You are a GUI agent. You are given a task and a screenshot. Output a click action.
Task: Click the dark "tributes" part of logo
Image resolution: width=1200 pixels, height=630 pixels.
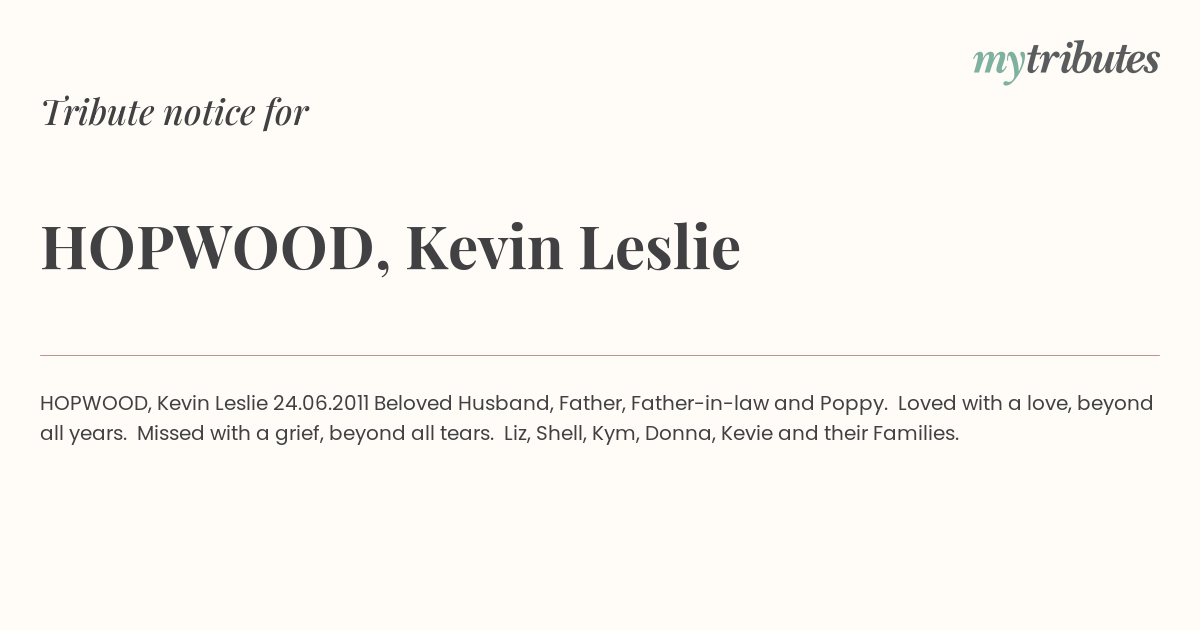[x=1092, y=59]
